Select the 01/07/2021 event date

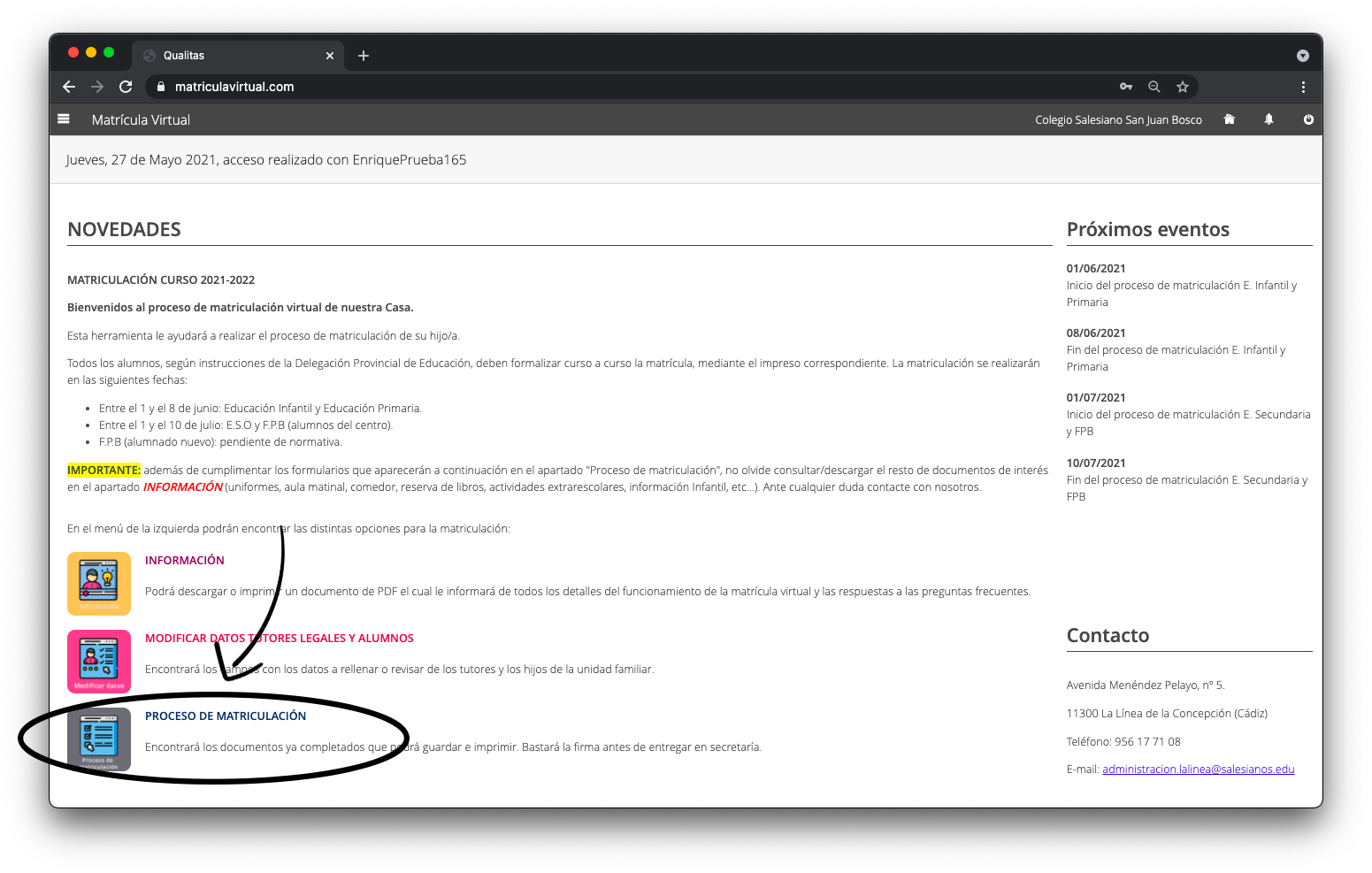pos(1096,397)
